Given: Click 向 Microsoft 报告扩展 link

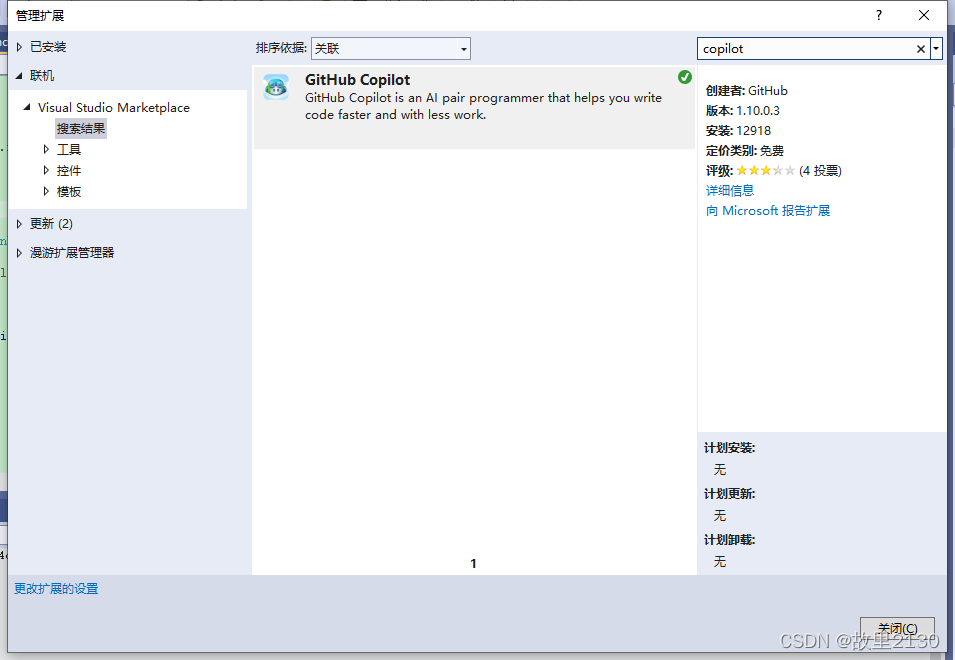Looking at the screenshot, I should coord(768,211).
